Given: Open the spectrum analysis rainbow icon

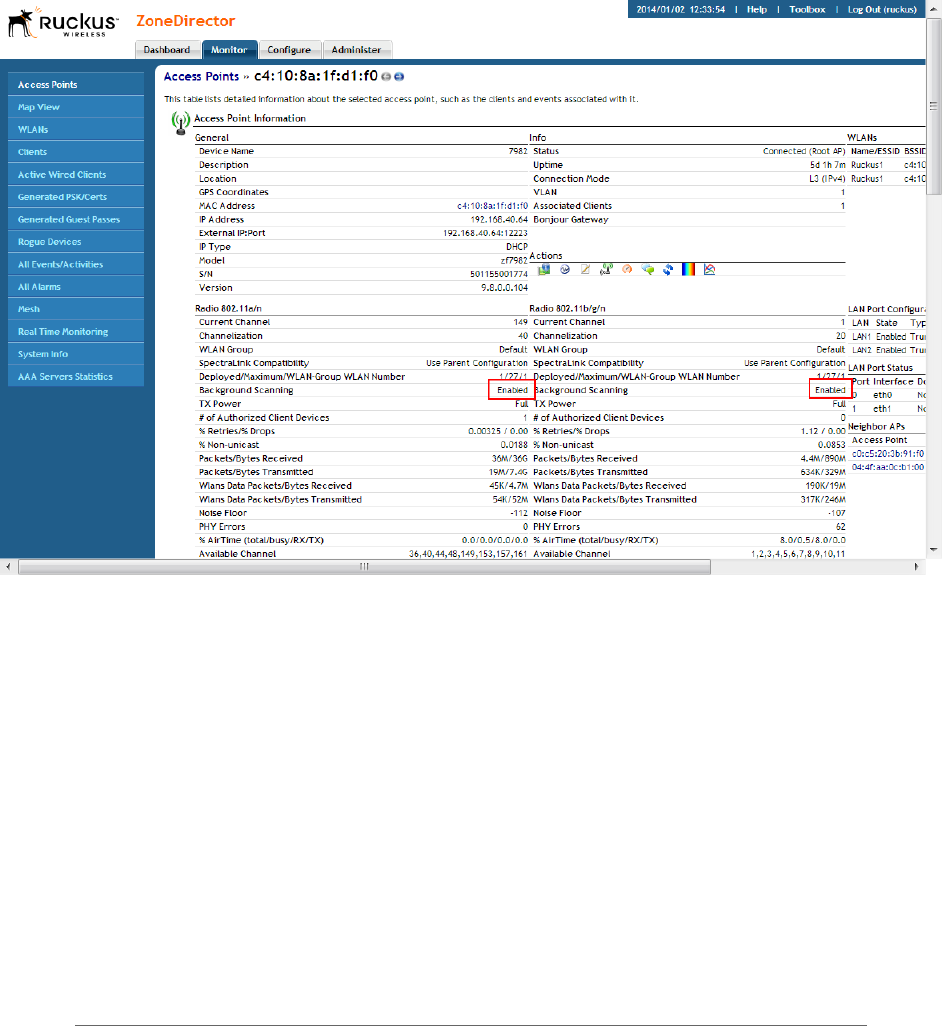Looking at the screenshot, I should point(688,270).
